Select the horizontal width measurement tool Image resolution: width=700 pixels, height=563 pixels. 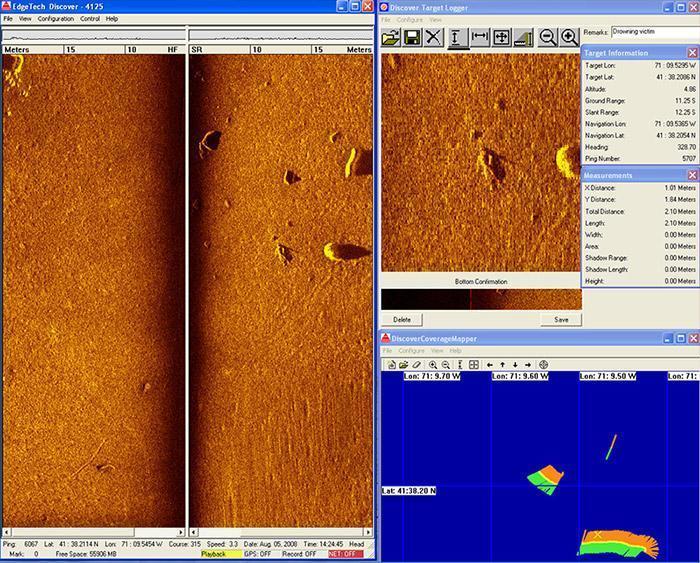[479, 37]
